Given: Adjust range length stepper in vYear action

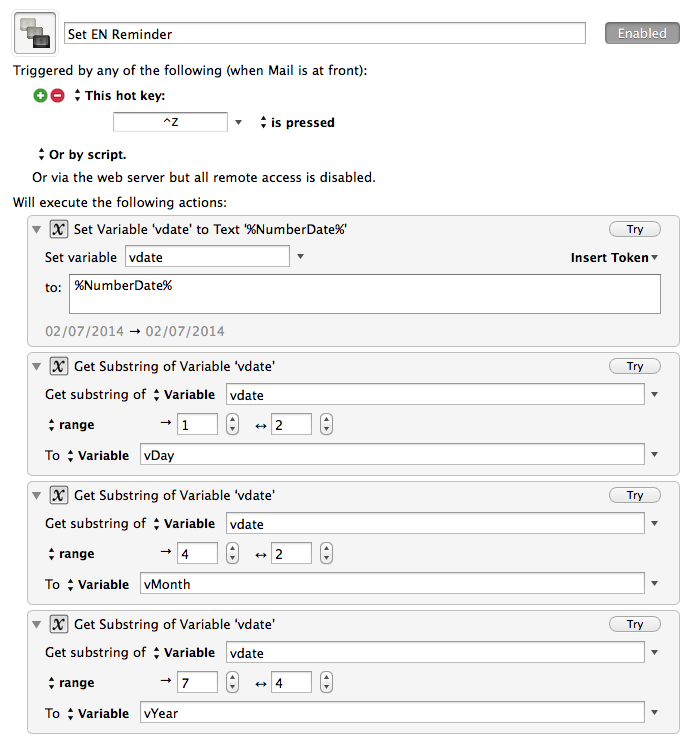Looking at the screenshot, I should (326, 682).
